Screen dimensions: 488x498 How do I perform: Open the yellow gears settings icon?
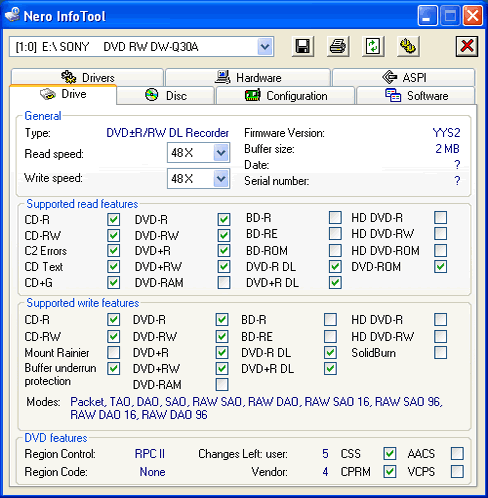(x=408, y=46)
